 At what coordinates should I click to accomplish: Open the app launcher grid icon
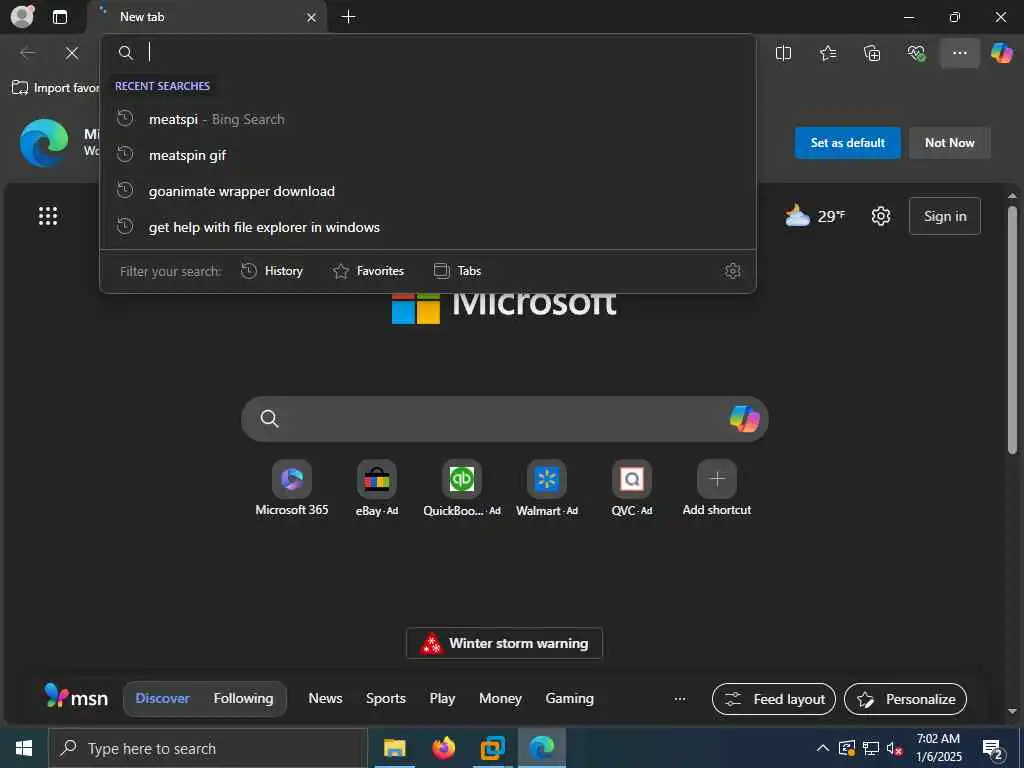pyautogui.click(x=48, y=216)
